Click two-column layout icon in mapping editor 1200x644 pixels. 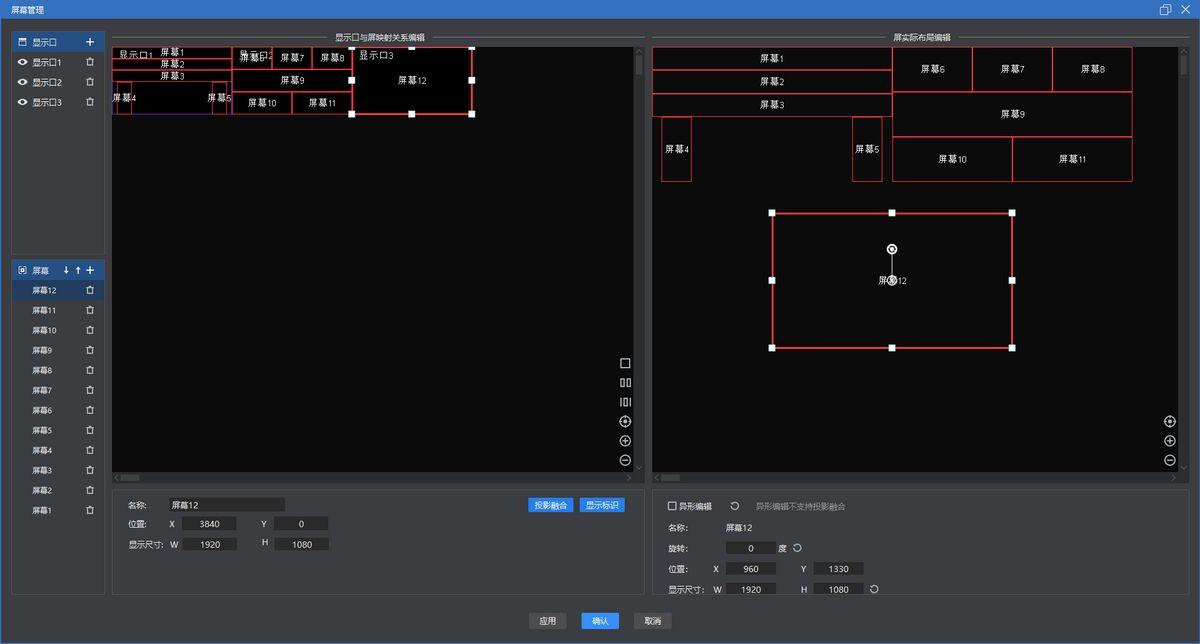[x=625, y=382]
